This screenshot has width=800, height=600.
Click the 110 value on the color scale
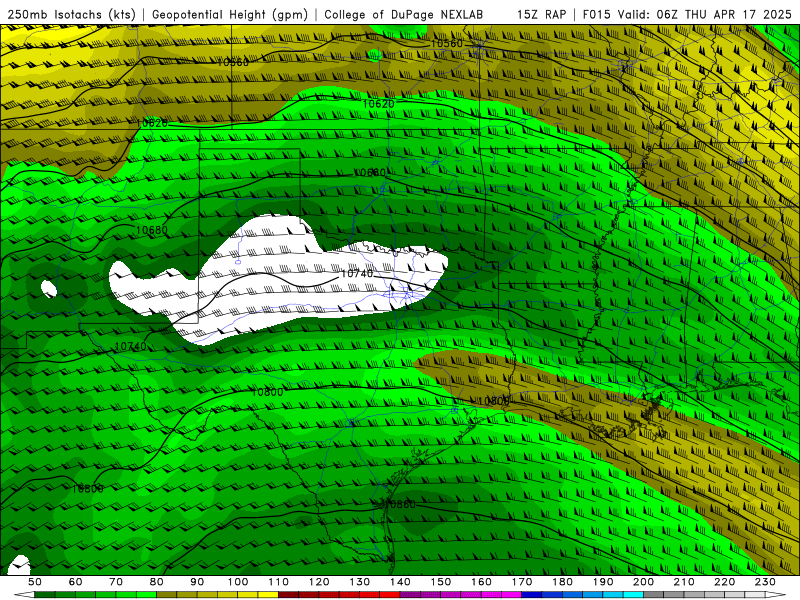[279, 582]
